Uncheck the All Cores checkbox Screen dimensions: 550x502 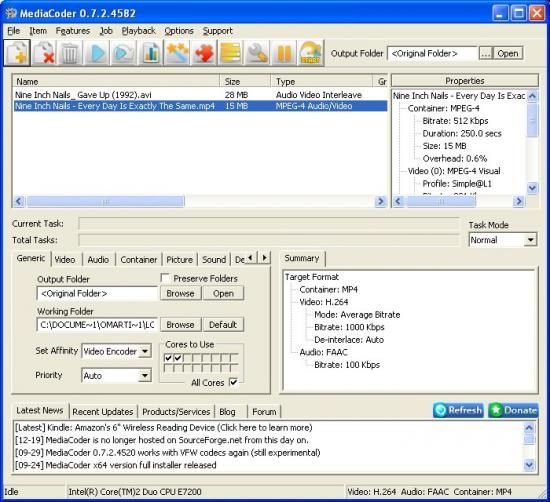pyautogui.click(x=233, y=382)
